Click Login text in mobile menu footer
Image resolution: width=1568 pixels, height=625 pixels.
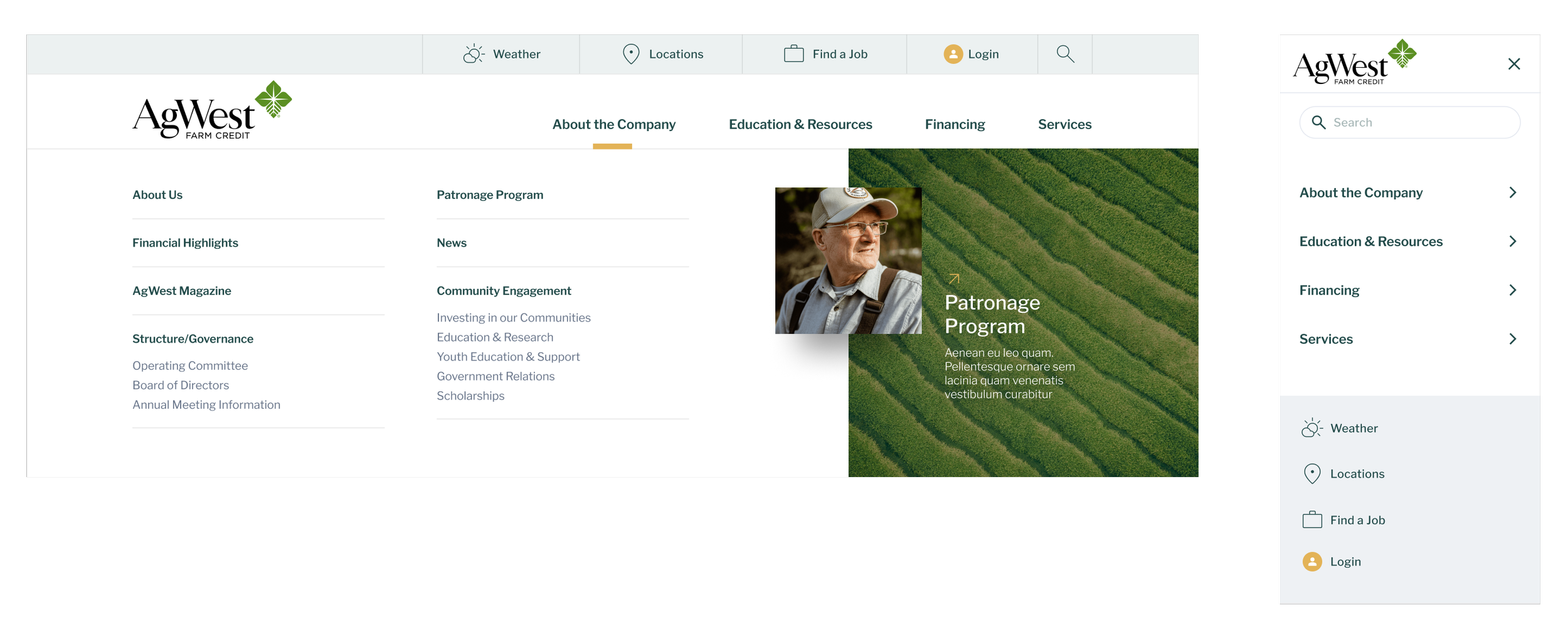point(1345,562)
